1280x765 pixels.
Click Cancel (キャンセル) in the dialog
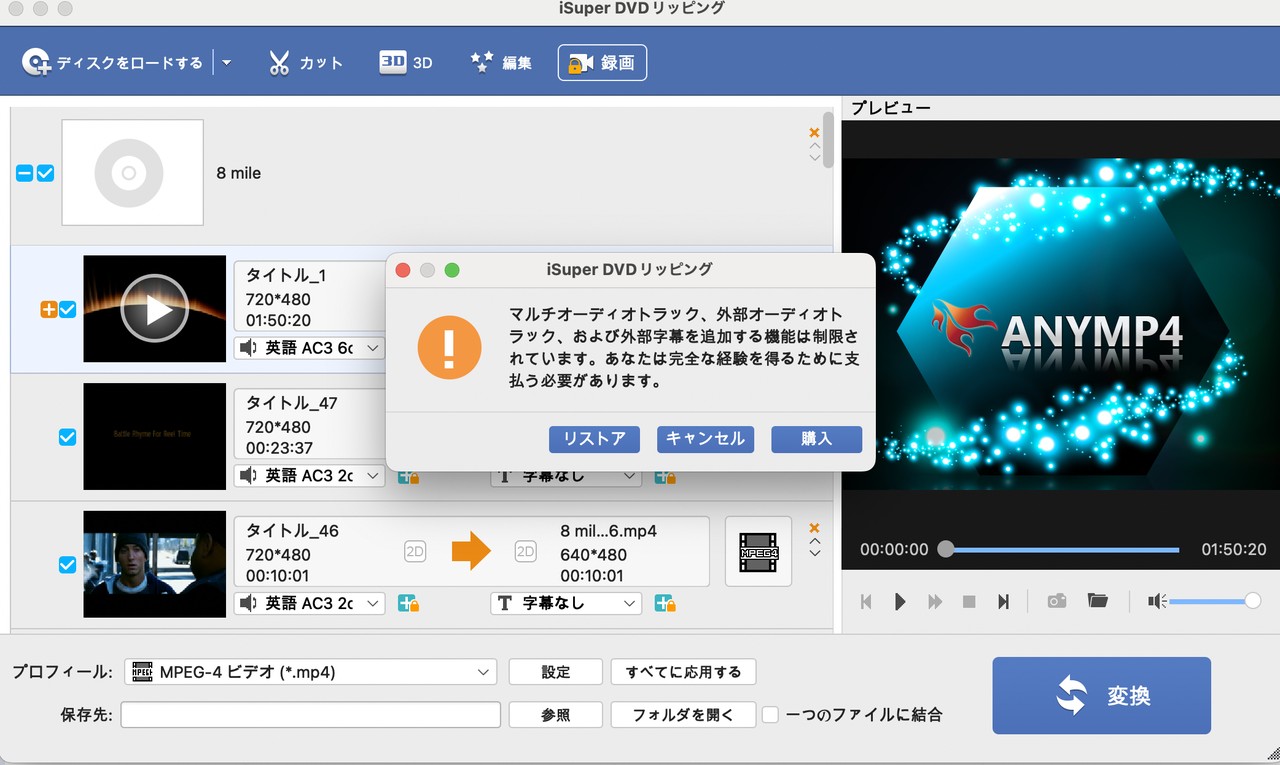pyautogui.click(x=705, y=439)
